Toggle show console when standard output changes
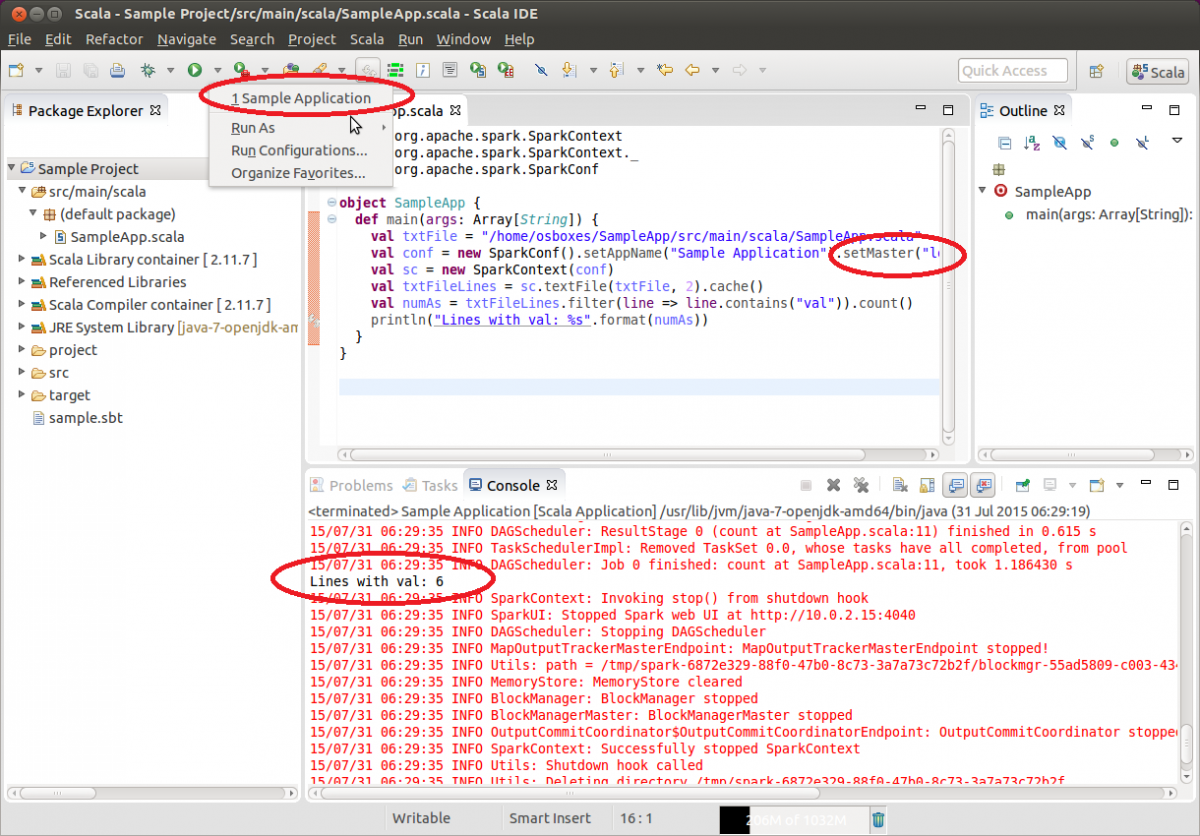The image size is (1200, 836). click(x=956, y=485)
